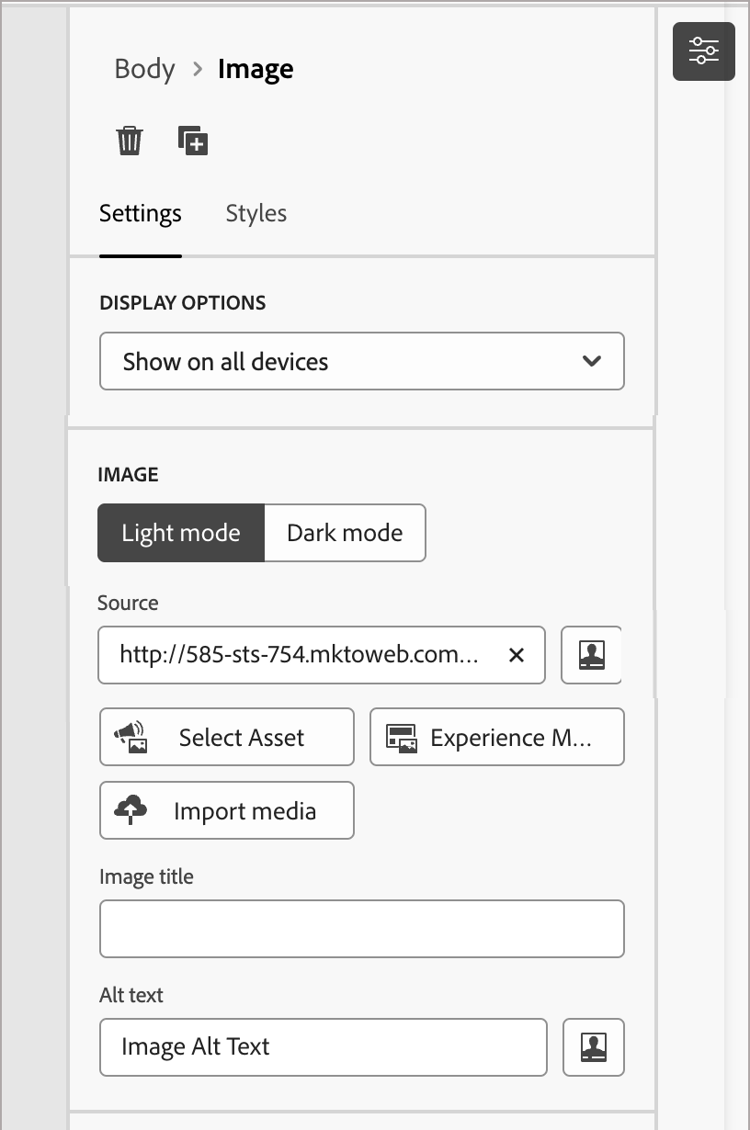Open the component settings panel via sliders icon
The image size is (750, 1130).
704,50
